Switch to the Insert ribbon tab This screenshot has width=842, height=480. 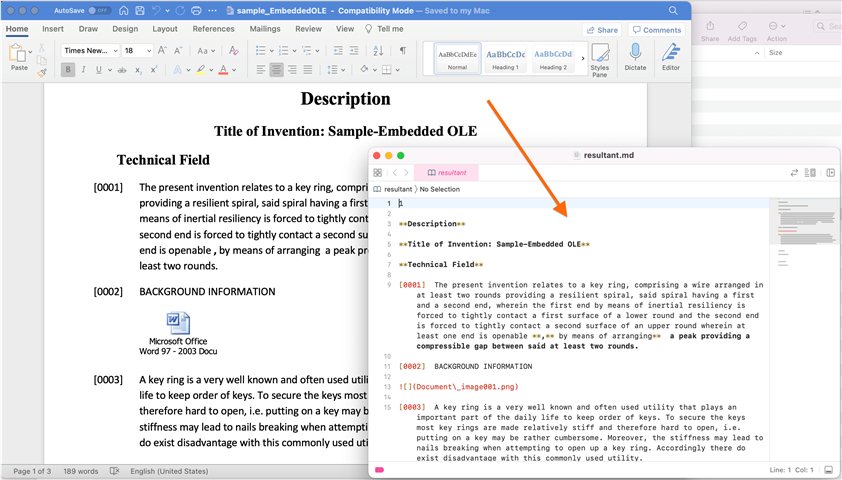(51, 29)
